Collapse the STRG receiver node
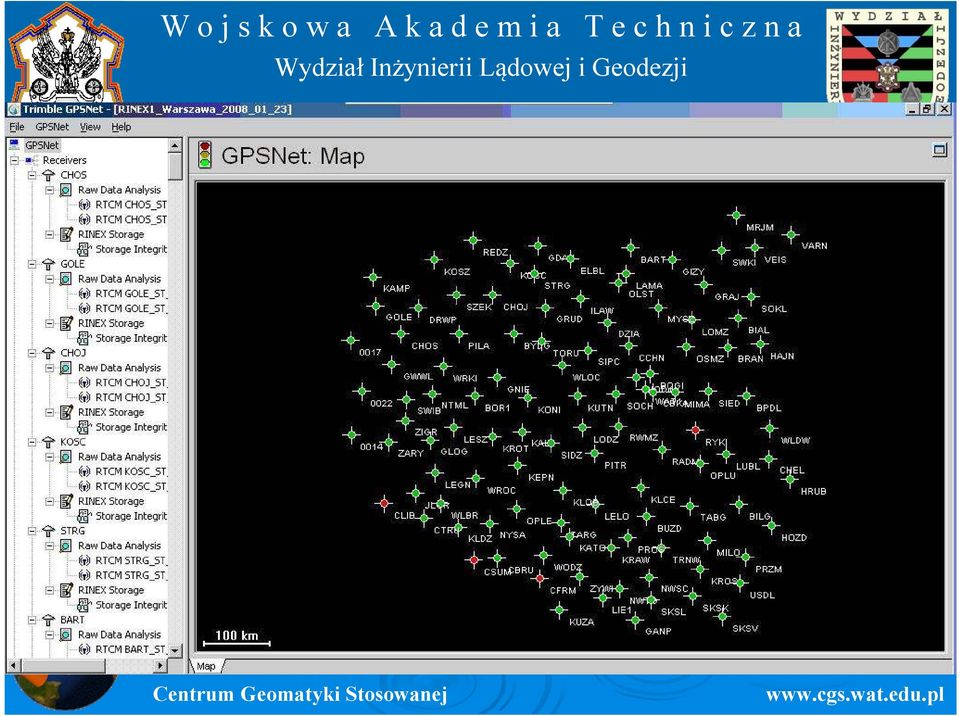The width and height of the screenshot is (960, 716). pos(32,530)
